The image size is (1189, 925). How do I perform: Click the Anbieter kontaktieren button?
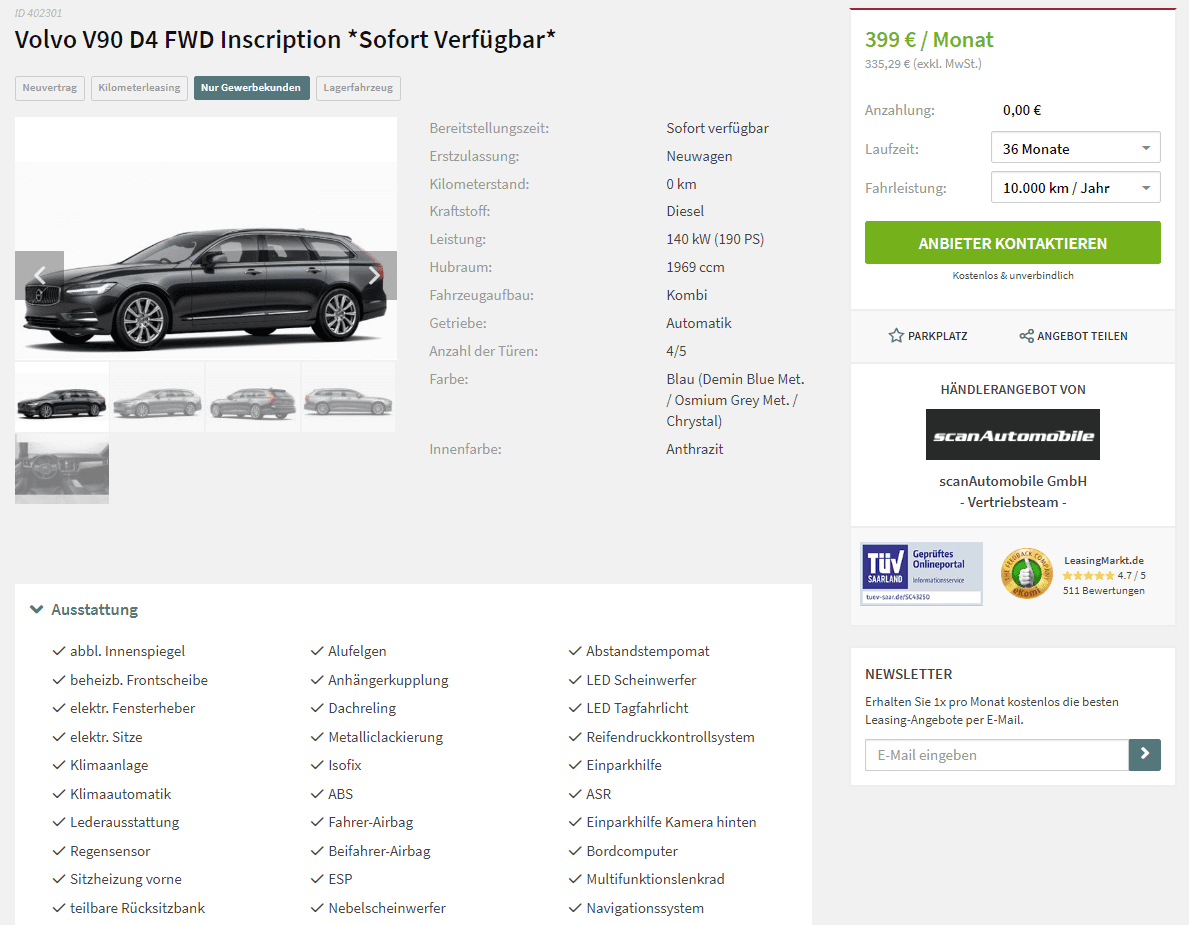tap(1012, 243)
